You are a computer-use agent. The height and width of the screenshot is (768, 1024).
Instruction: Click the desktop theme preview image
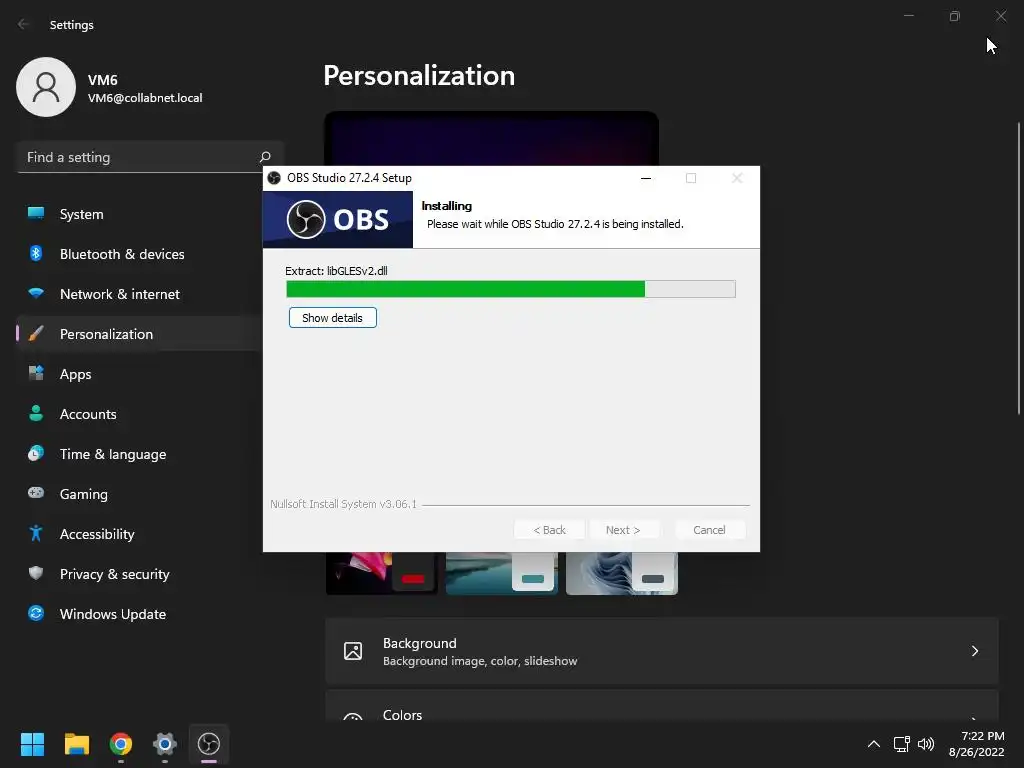click(x=491, y=138)
